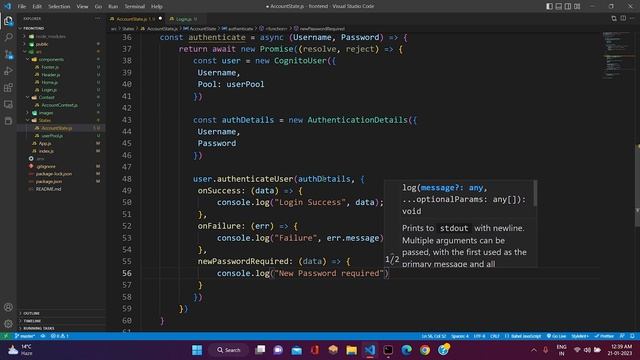640x360 pixels.
Task: Collapse the src folder
Action: tap(39, 52)
